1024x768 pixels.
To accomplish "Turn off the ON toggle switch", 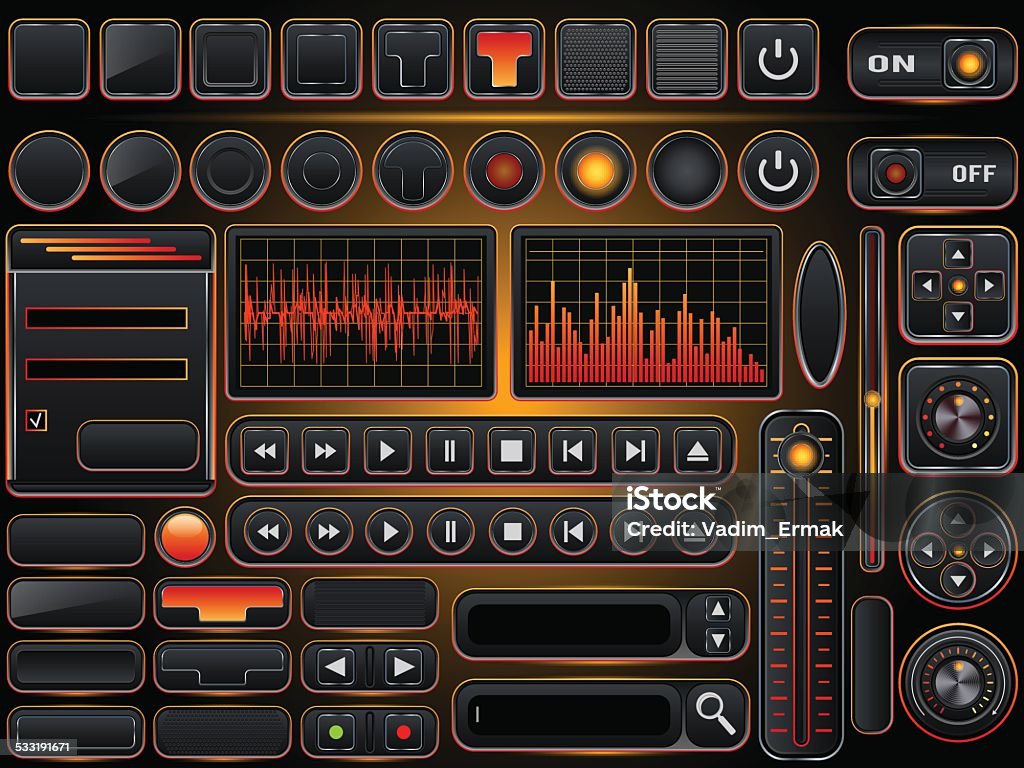I will [x=931, y=63].
